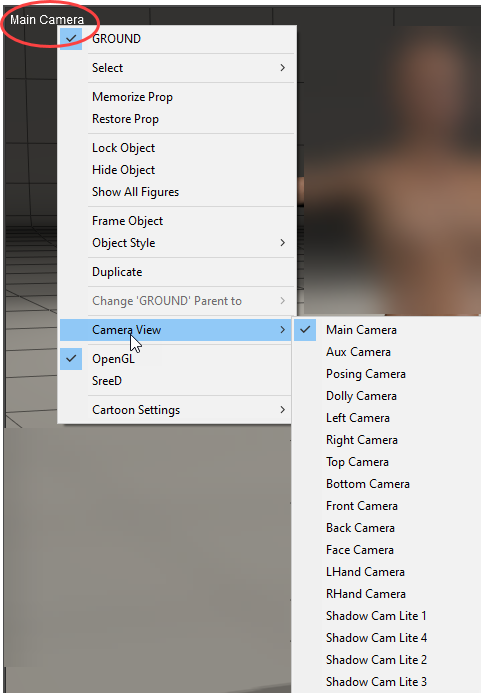The image size is (481, 693).
Task: Switch preview renderer to SreeD
Action: (107, 381)
